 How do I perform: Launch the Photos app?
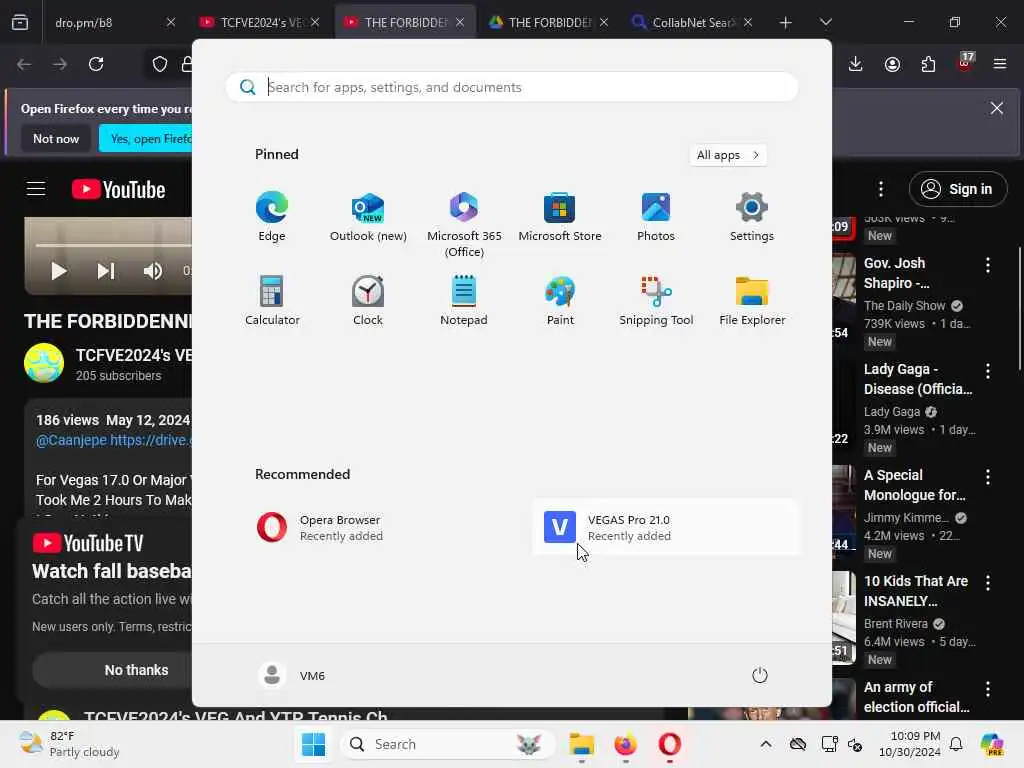pyautogui.click(x=656, y=217)
